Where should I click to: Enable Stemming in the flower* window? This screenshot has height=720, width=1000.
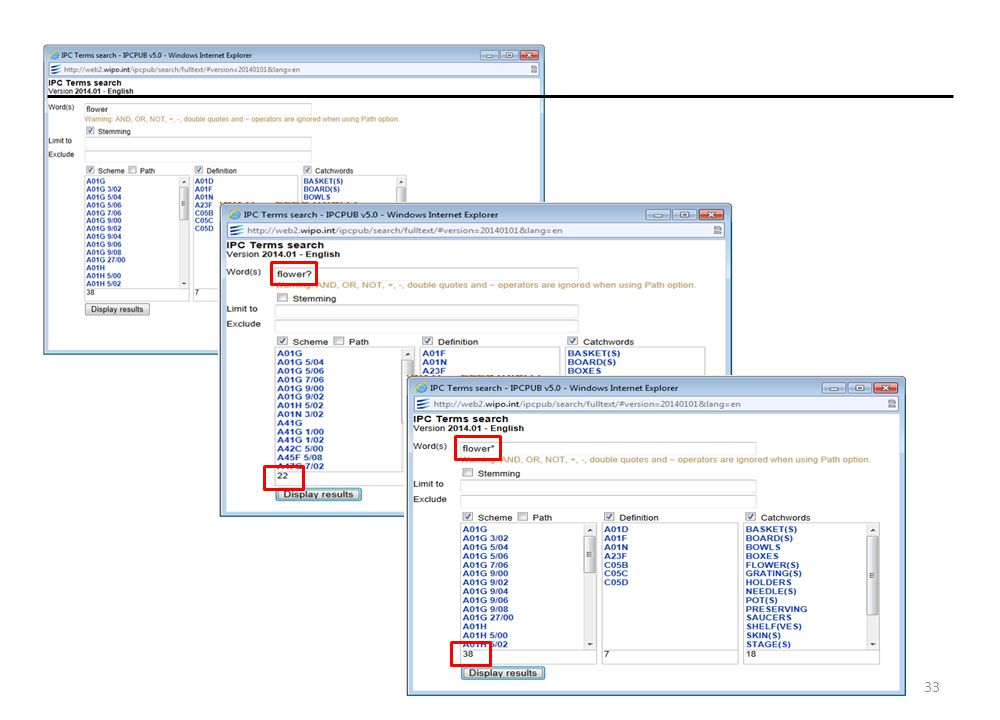468,473
